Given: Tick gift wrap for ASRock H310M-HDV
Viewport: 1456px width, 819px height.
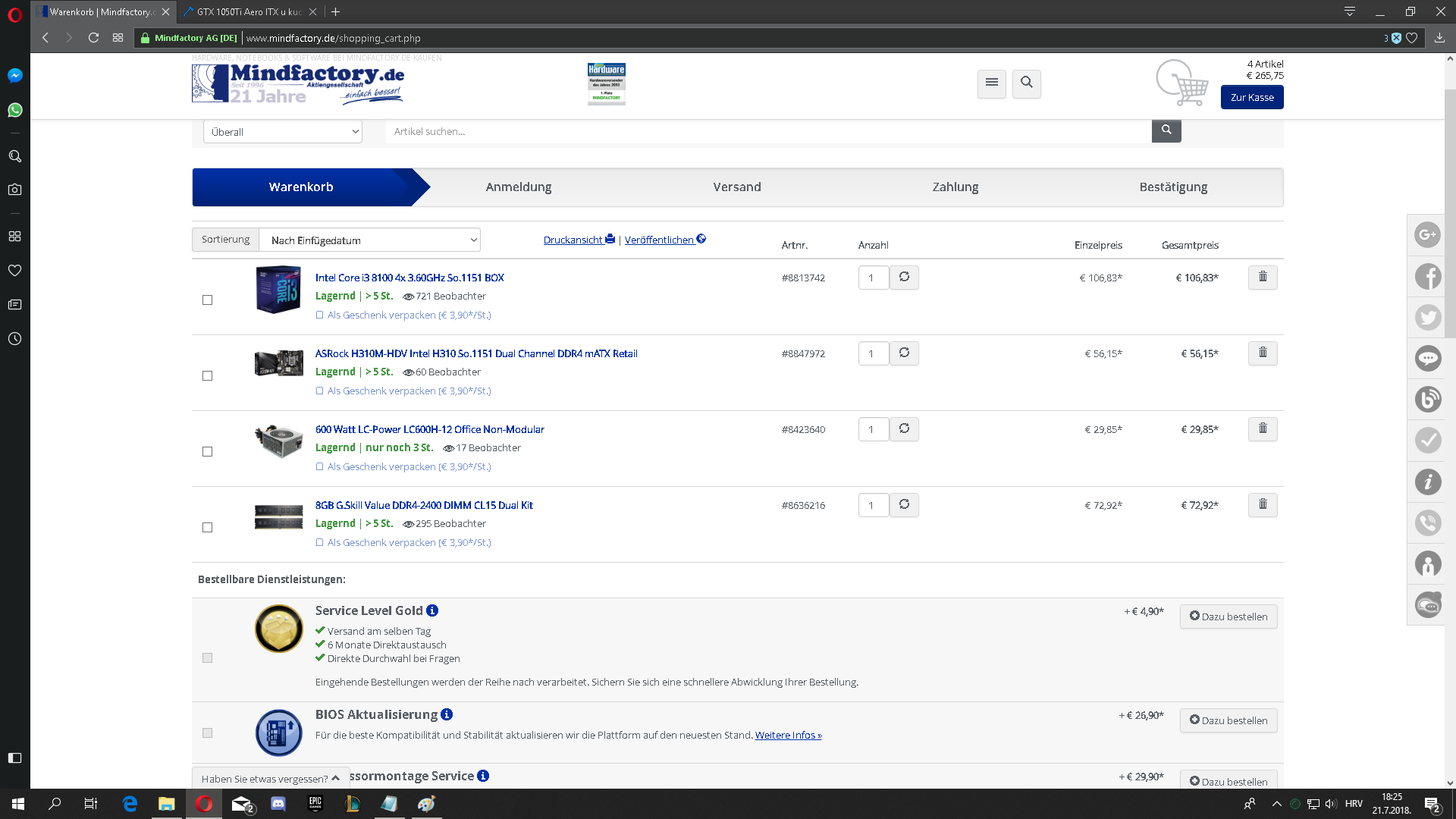Looking at the screenshot, I should (319, 391).
